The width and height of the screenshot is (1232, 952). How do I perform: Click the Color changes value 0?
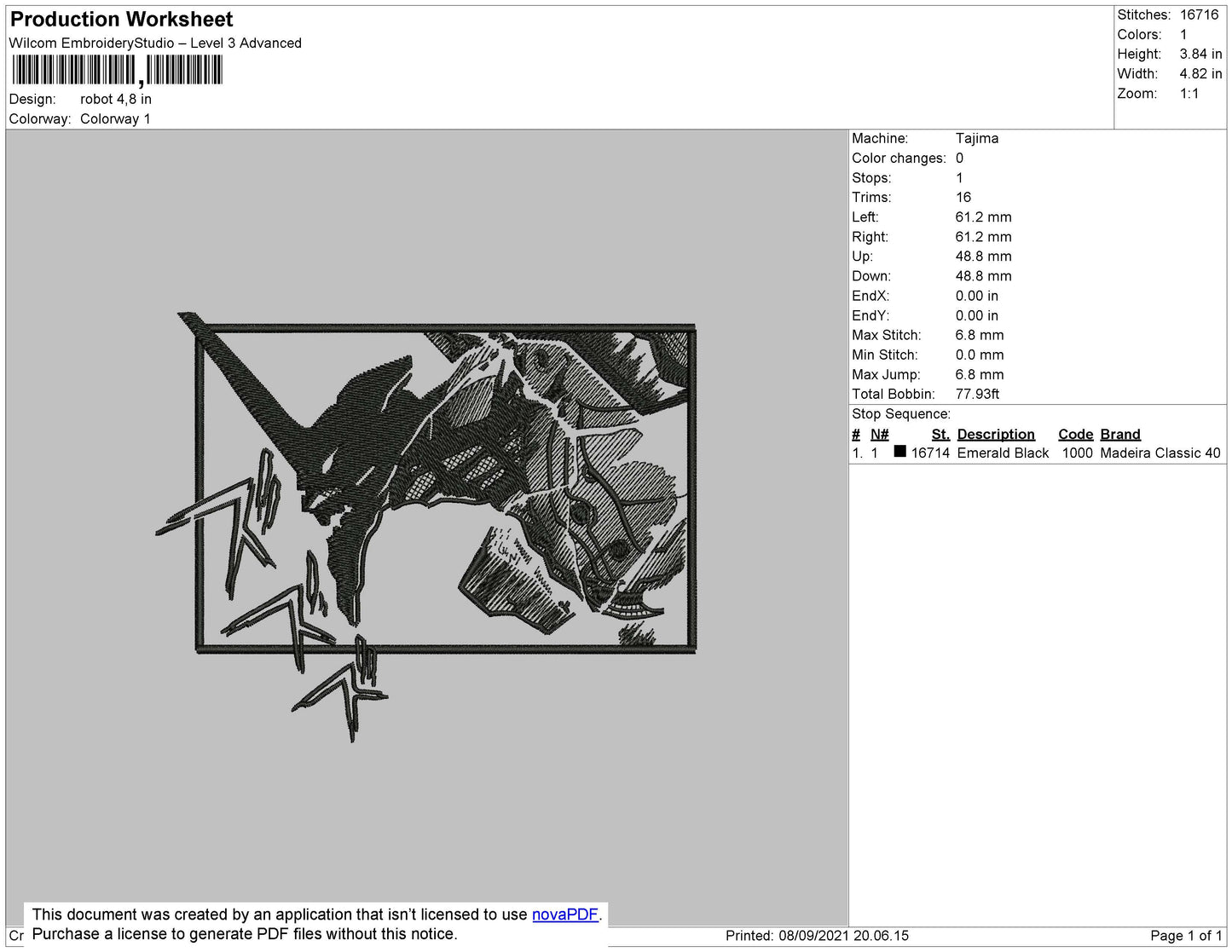coord(959,159)
